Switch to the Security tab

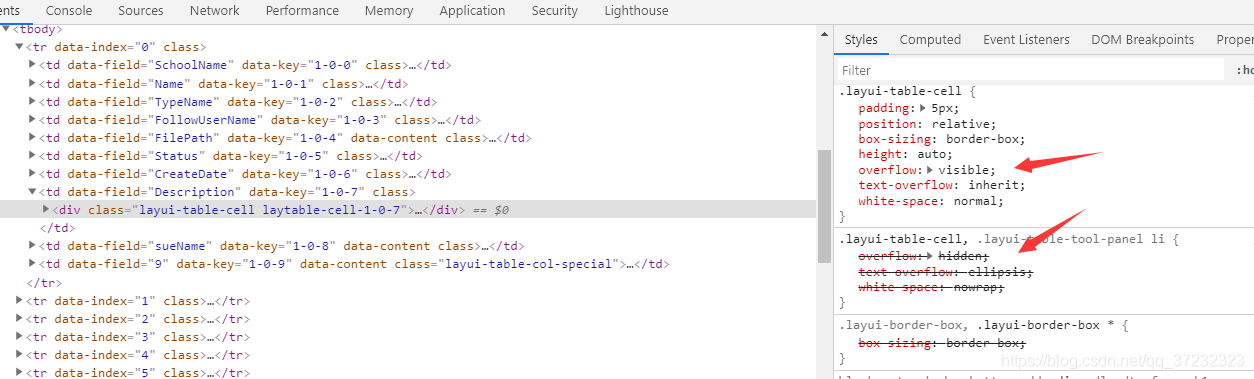tap(555, 10)
